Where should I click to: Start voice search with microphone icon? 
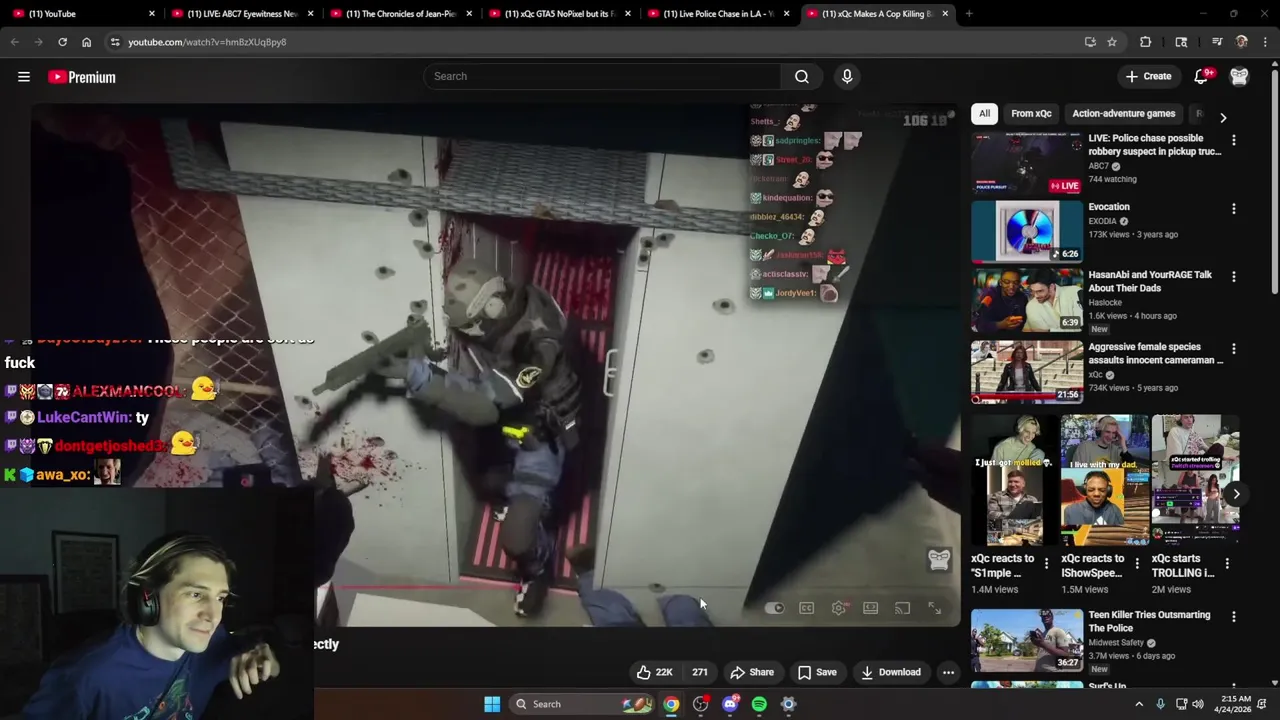point(847,76)
